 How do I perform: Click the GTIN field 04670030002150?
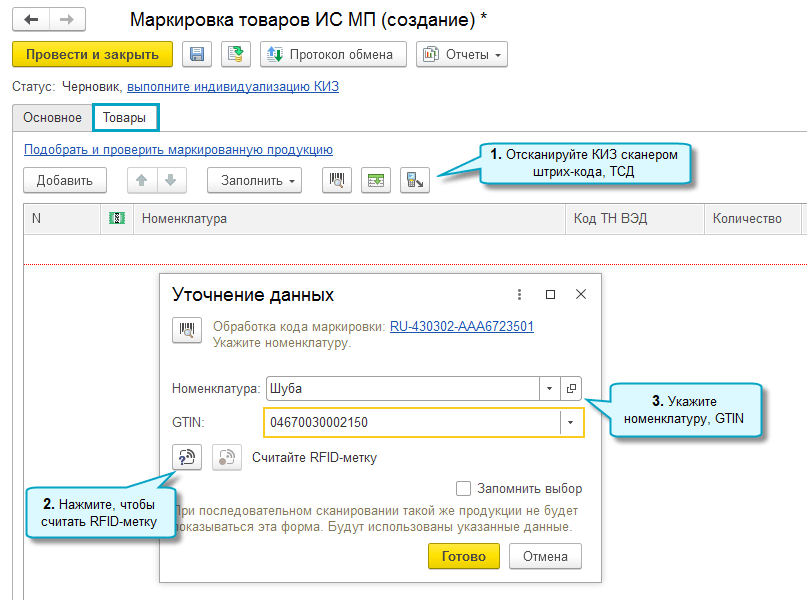(412, 422)
